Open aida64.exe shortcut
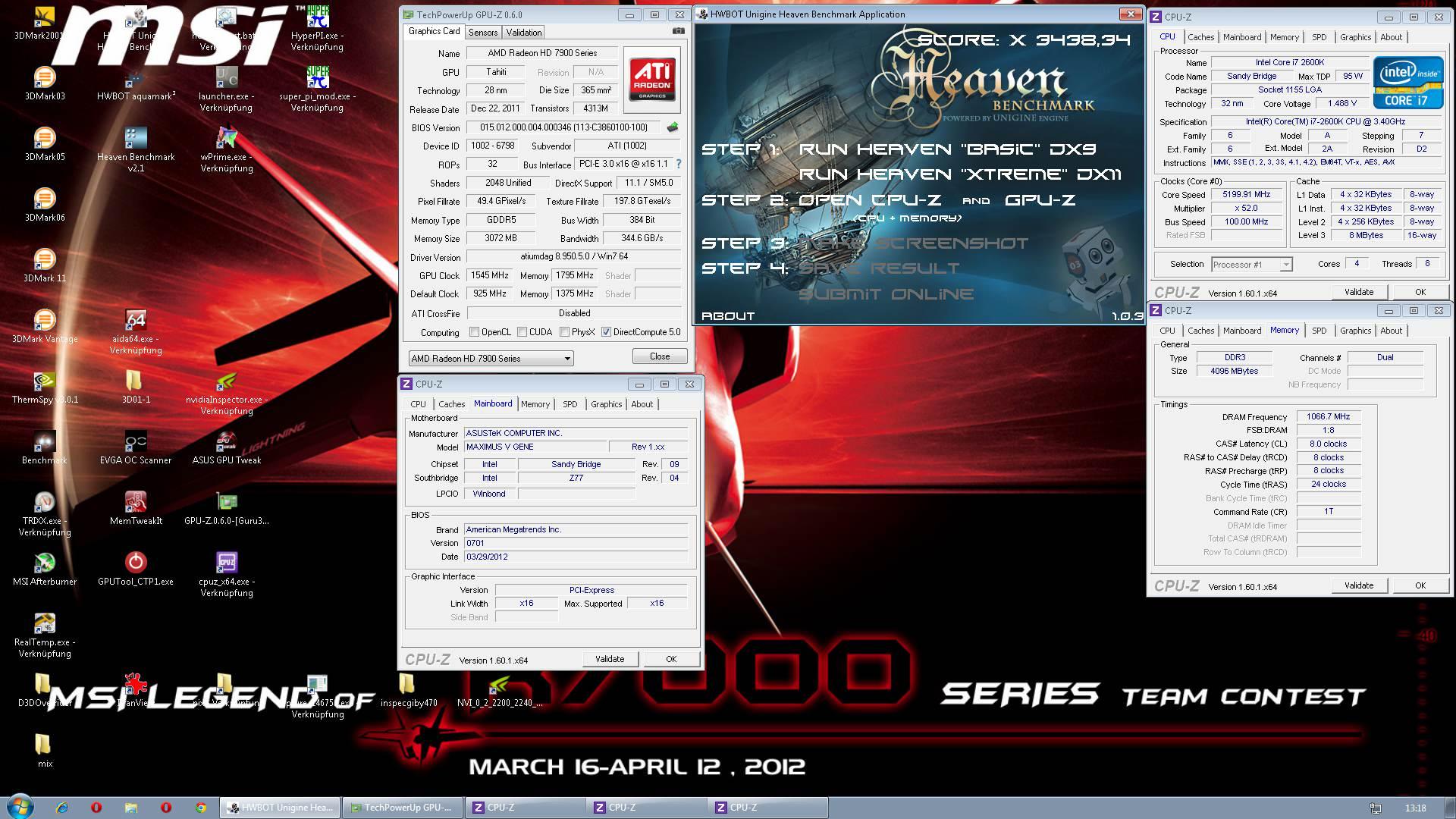 (136, 331)
